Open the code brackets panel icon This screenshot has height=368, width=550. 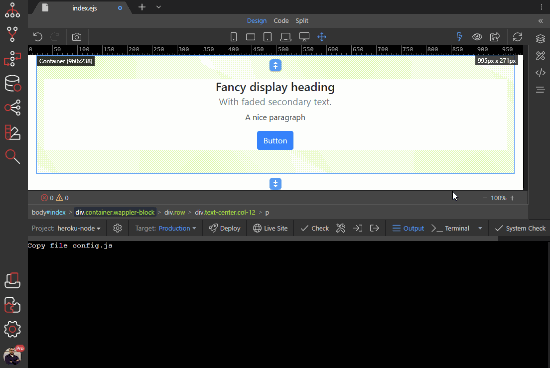click(540, 73)
